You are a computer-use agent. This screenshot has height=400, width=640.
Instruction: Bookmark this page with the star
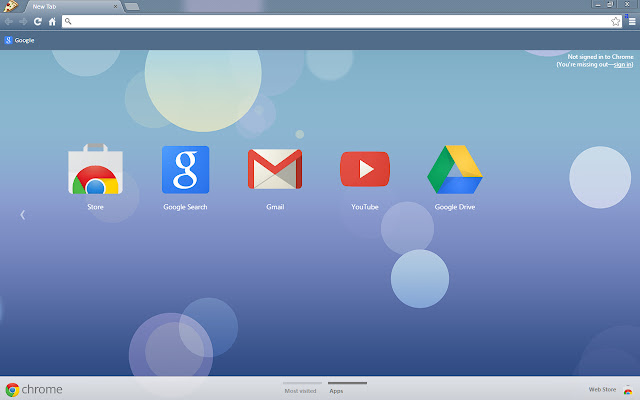616,22
